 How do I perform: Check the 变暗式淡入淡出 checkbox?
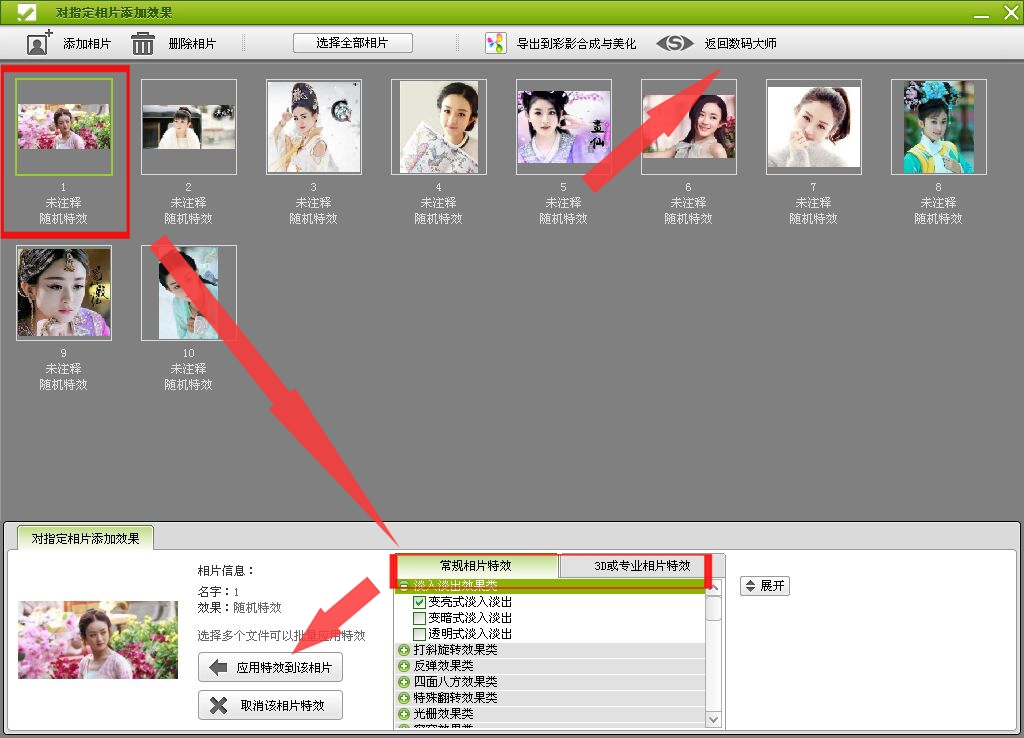[x=419, y=618]
